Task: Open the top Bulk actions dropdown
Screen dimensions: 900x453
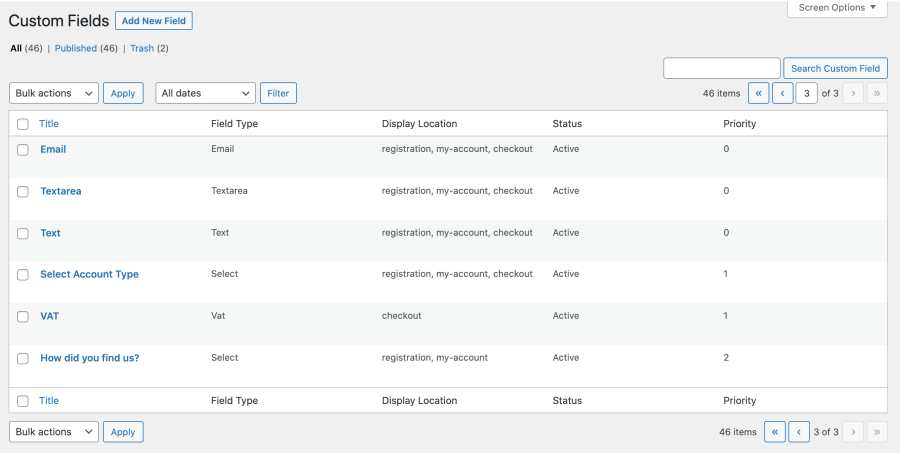Action: pos(54,93)
